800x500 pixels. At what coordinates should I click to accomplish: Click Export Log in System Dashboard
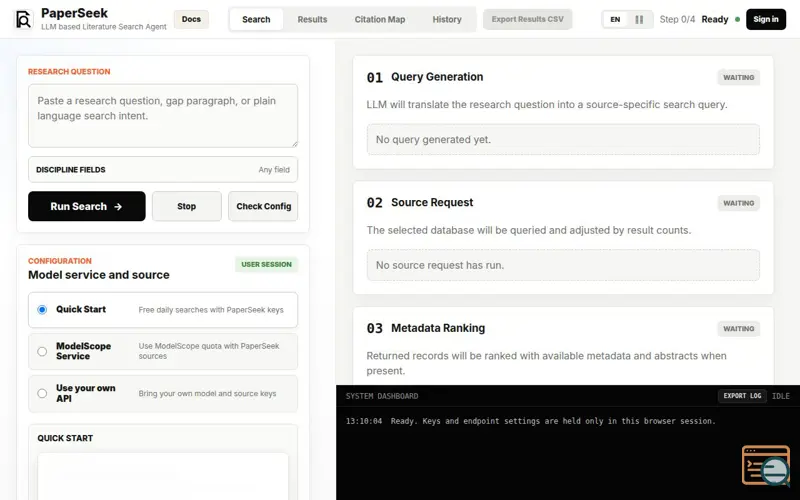click(x=742, y=396)
